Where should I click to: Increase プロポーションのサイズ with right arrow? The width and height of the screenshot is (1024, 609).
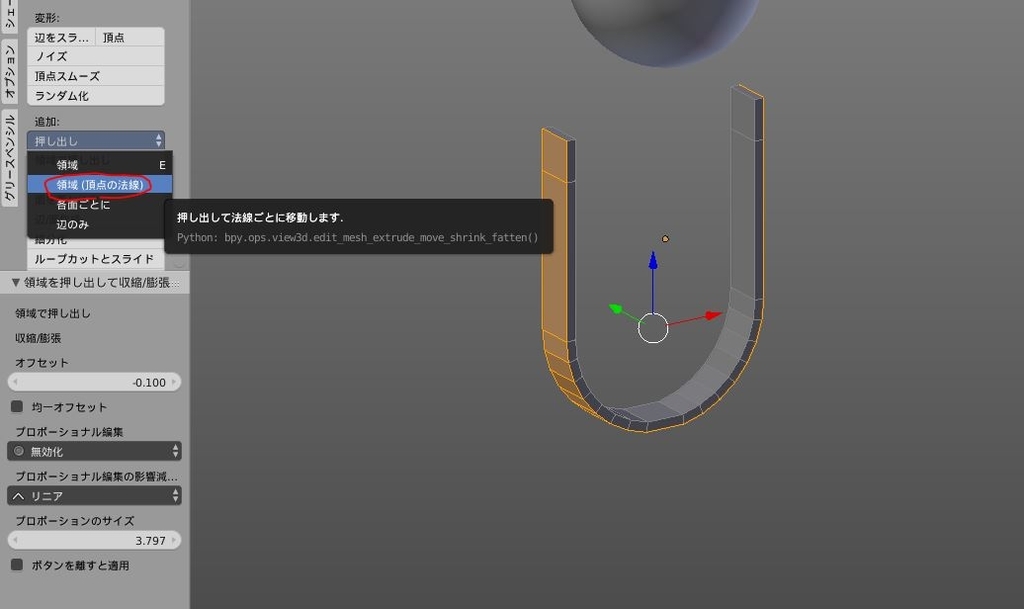coord(174,540)
